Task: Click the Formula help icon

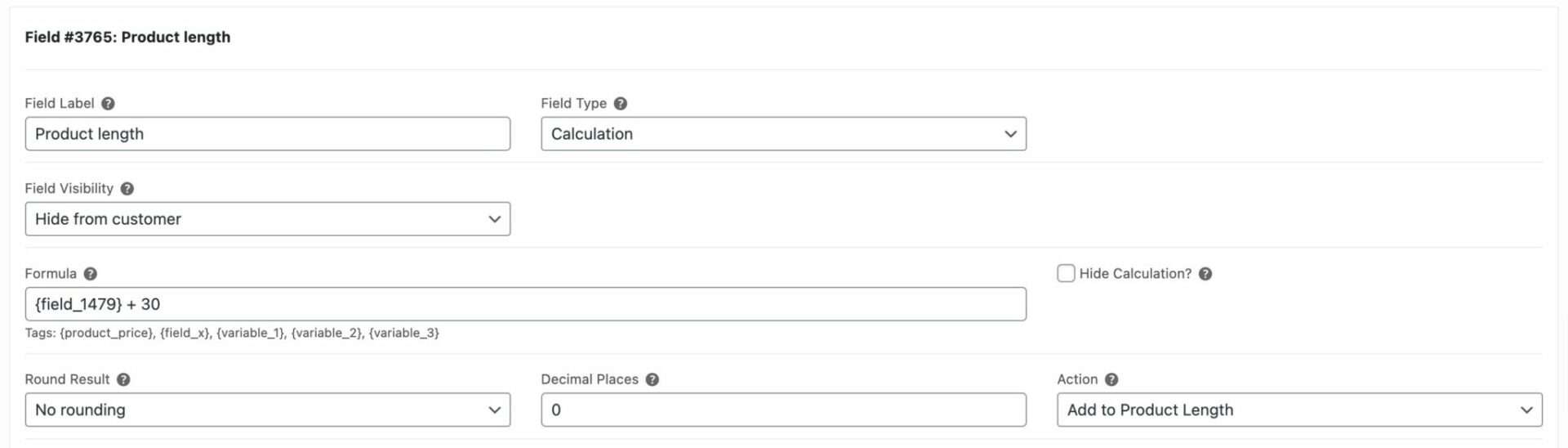Action: tap(91, 274)
